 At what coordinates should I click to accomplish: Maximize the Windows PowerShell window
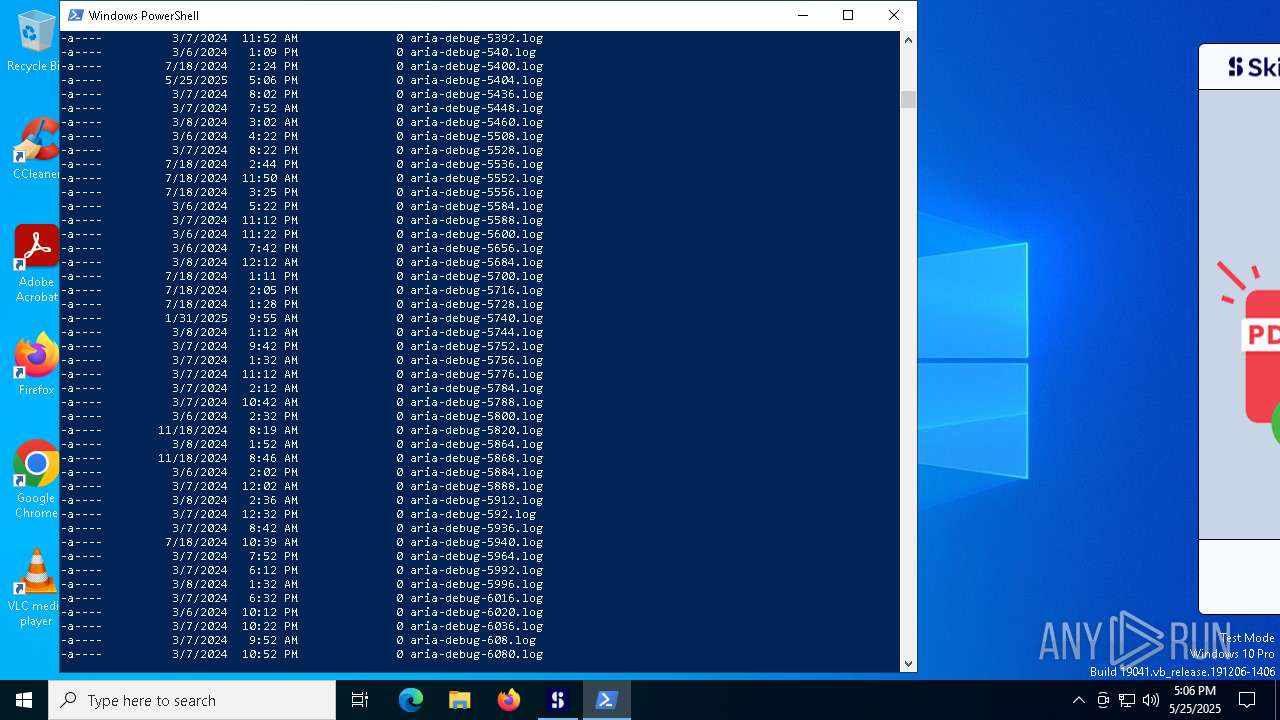tap(848, 15)
